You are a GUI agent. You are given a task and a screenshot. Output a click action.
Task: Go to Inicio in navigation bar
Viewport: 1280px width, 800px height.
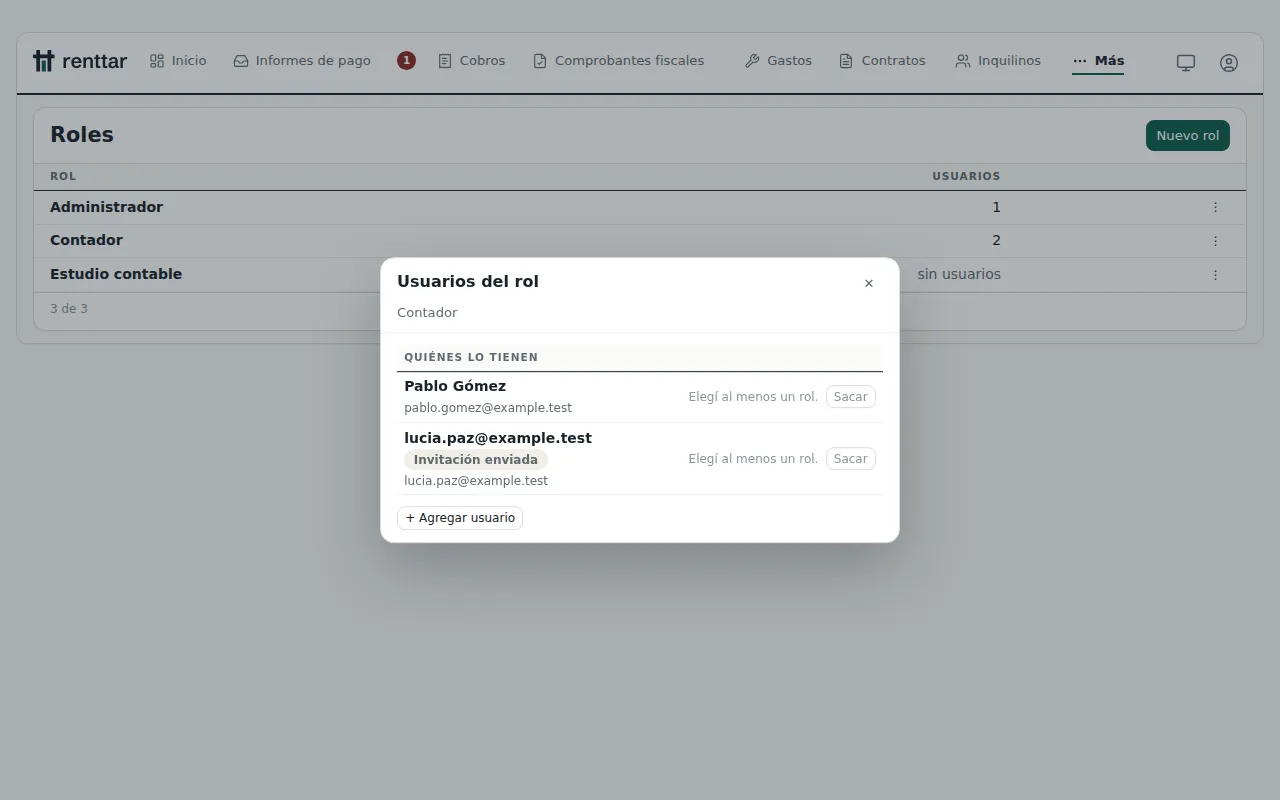click(x=178, y=61)
